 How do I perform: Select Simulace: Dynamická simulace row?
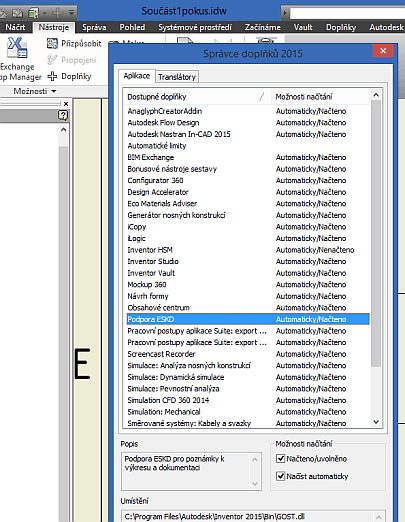[x=247, y=377]
